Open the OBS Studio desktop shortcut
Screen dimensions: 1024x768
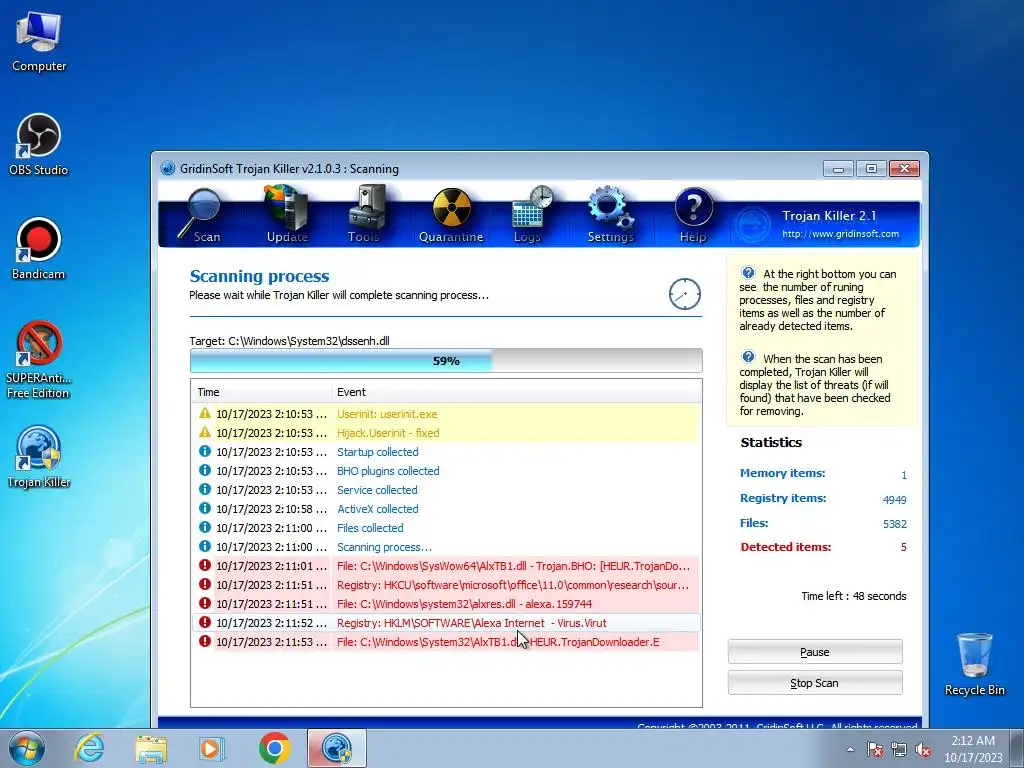[x=39, y=145]
